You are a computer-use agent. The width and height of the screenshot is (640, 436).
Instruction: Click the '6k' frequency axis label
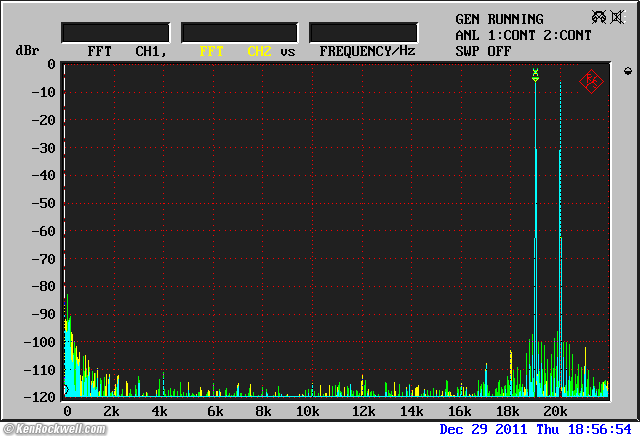click(215, 411)
